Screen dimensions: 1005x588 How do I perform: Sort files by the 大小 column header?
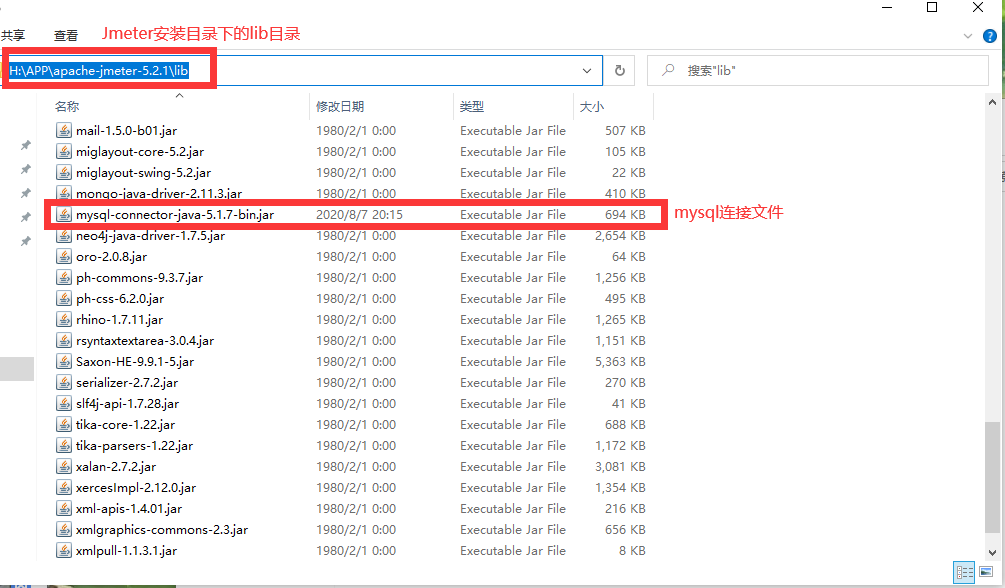tap(591, 106)
